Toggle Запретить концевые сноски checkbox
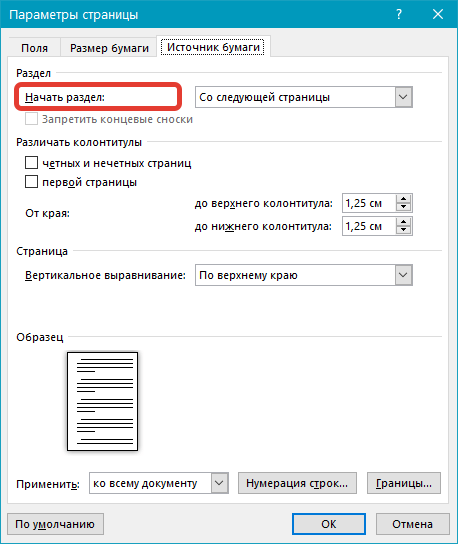Screen dimensions: 458x544 pos(32,119)
